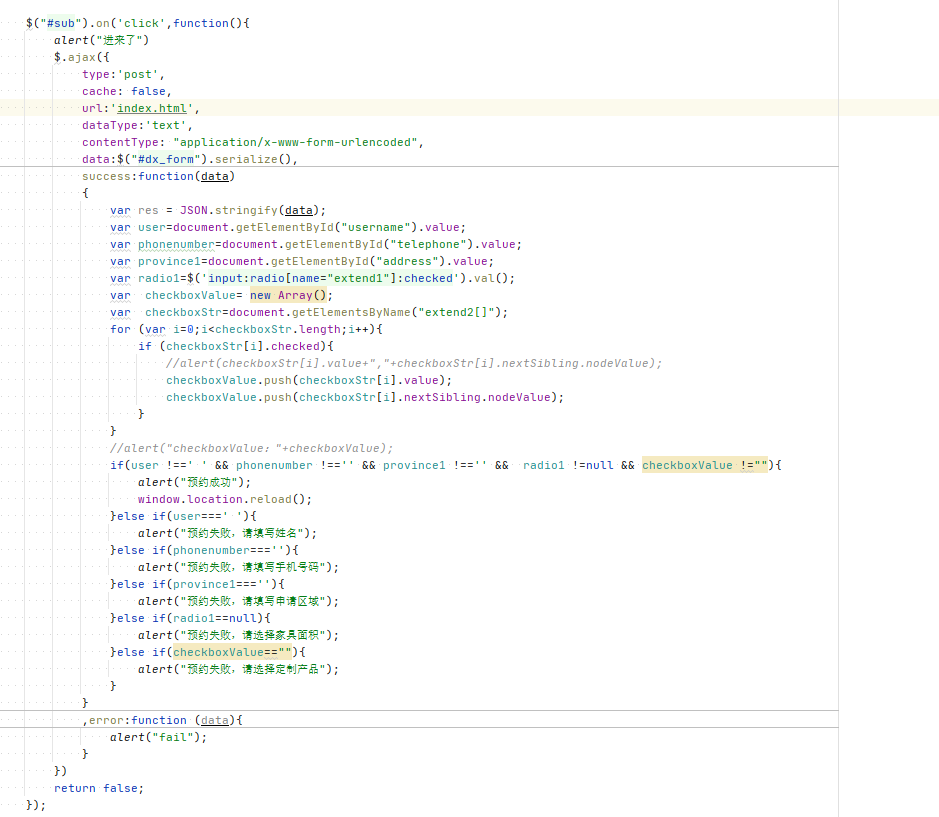The image size is (939, 817).
Task: Click the window.location.reload() line
Action: [x=225, y=500]
